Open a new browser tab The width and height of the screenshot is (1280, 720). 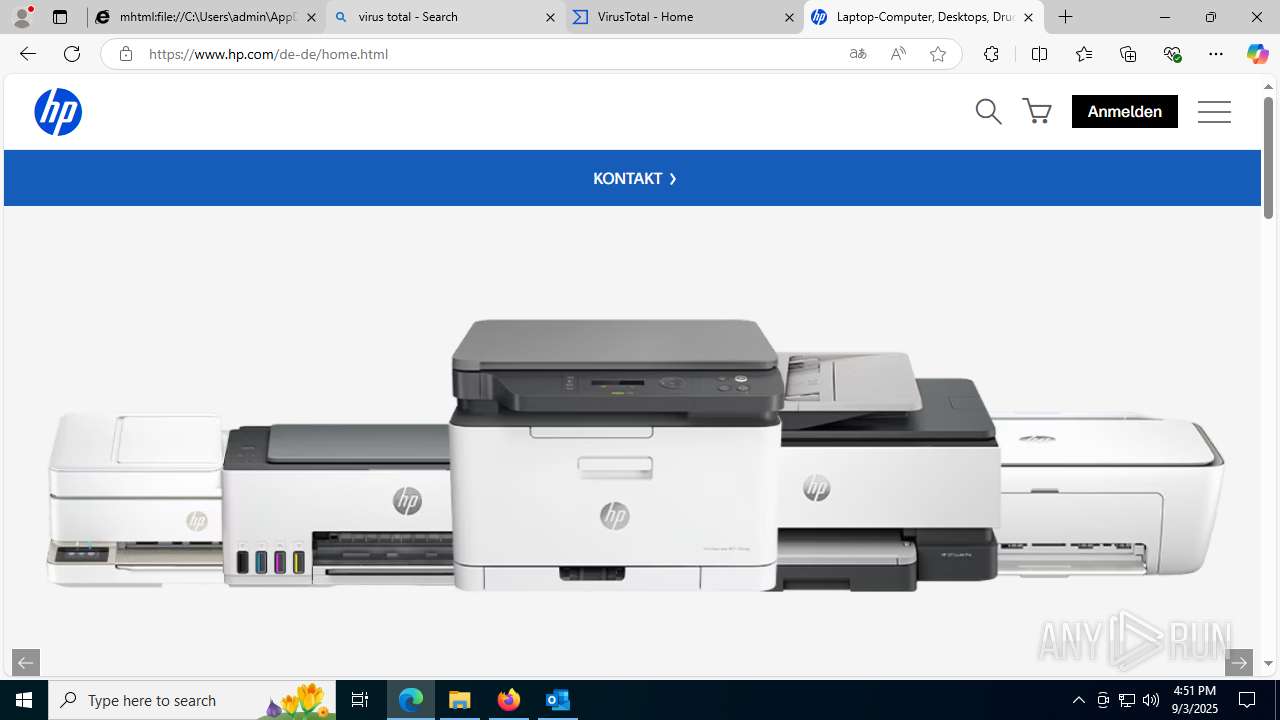pos(1066,17)
